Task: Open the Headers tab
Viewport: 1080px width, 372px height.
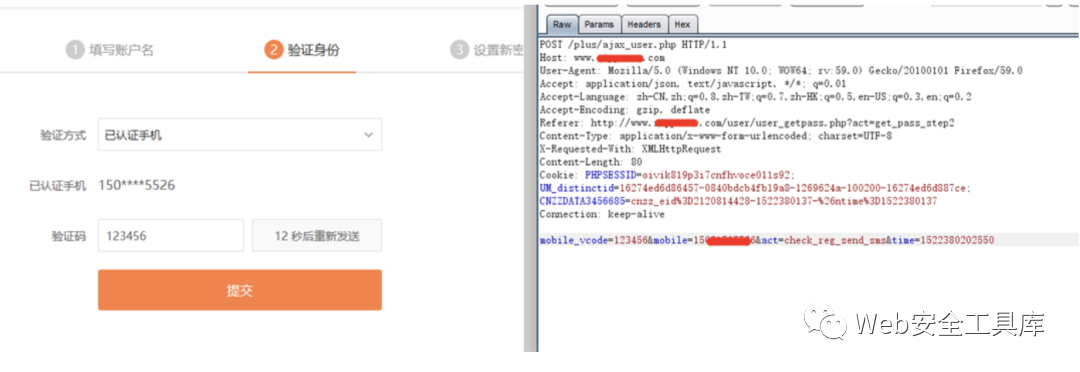Action: click(644, 25)
